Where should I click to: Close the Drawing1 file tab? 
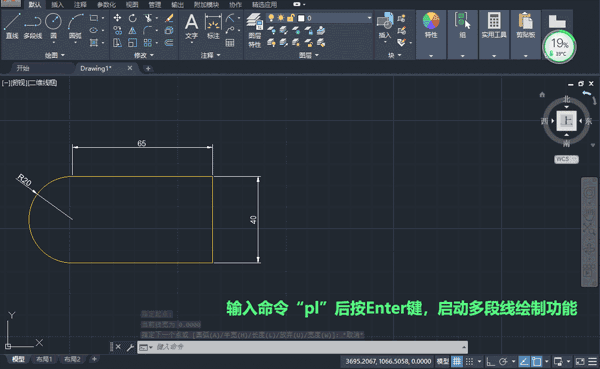[x=130, y=68]
